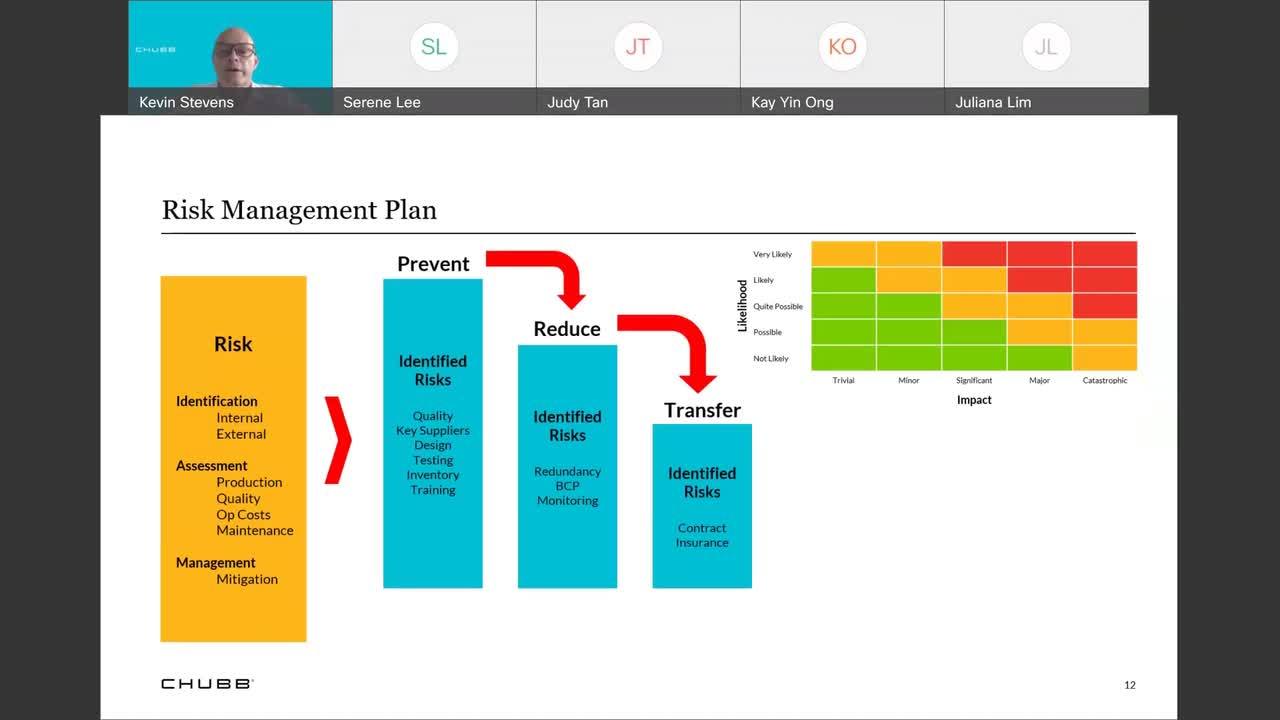Click the slide page number 12

pyautogui.click(x=1130, y=685)
